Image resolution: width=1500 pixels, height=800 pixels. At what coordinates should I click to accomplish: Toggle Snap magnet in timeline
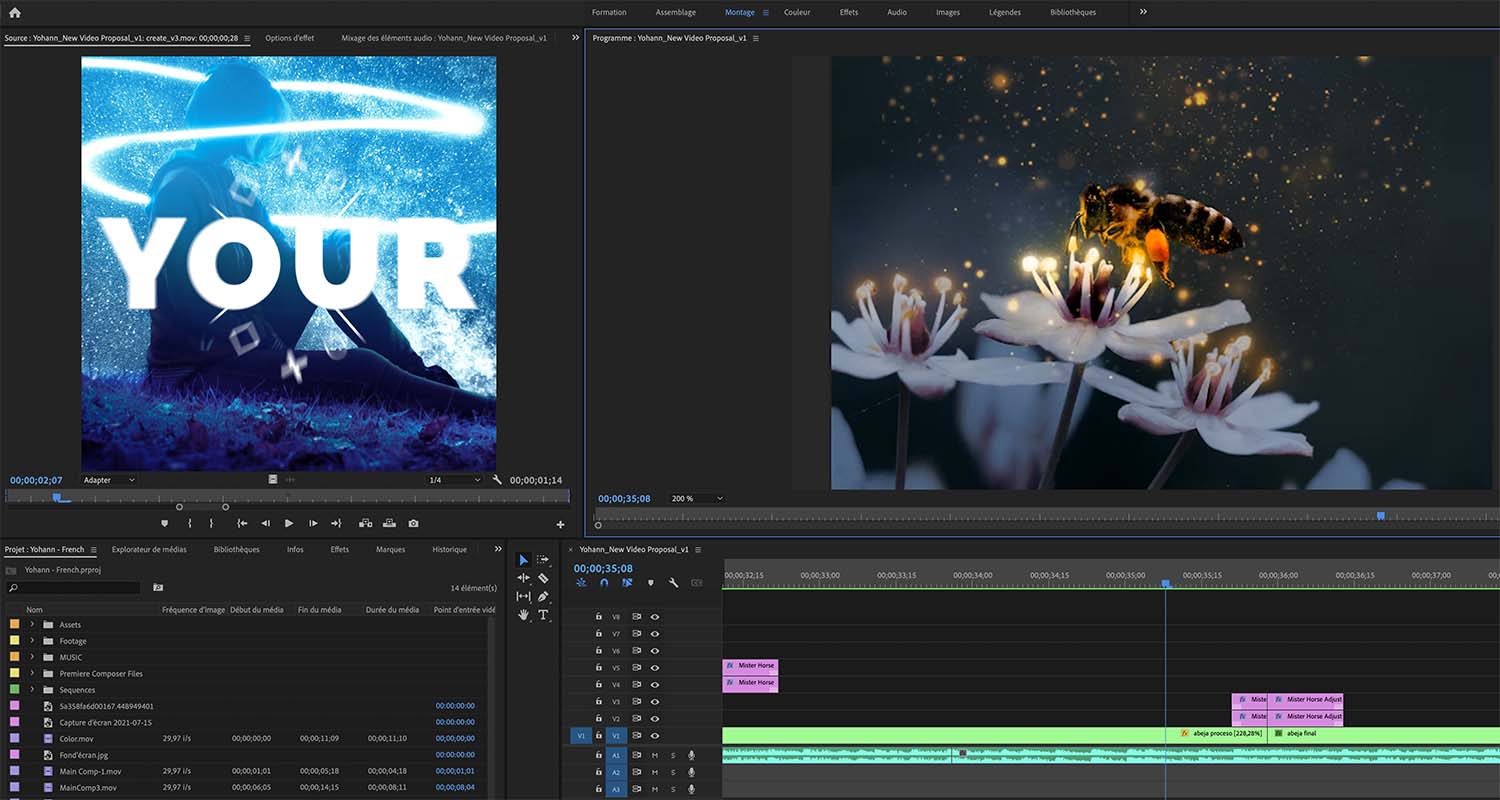[x=604, y=583]
